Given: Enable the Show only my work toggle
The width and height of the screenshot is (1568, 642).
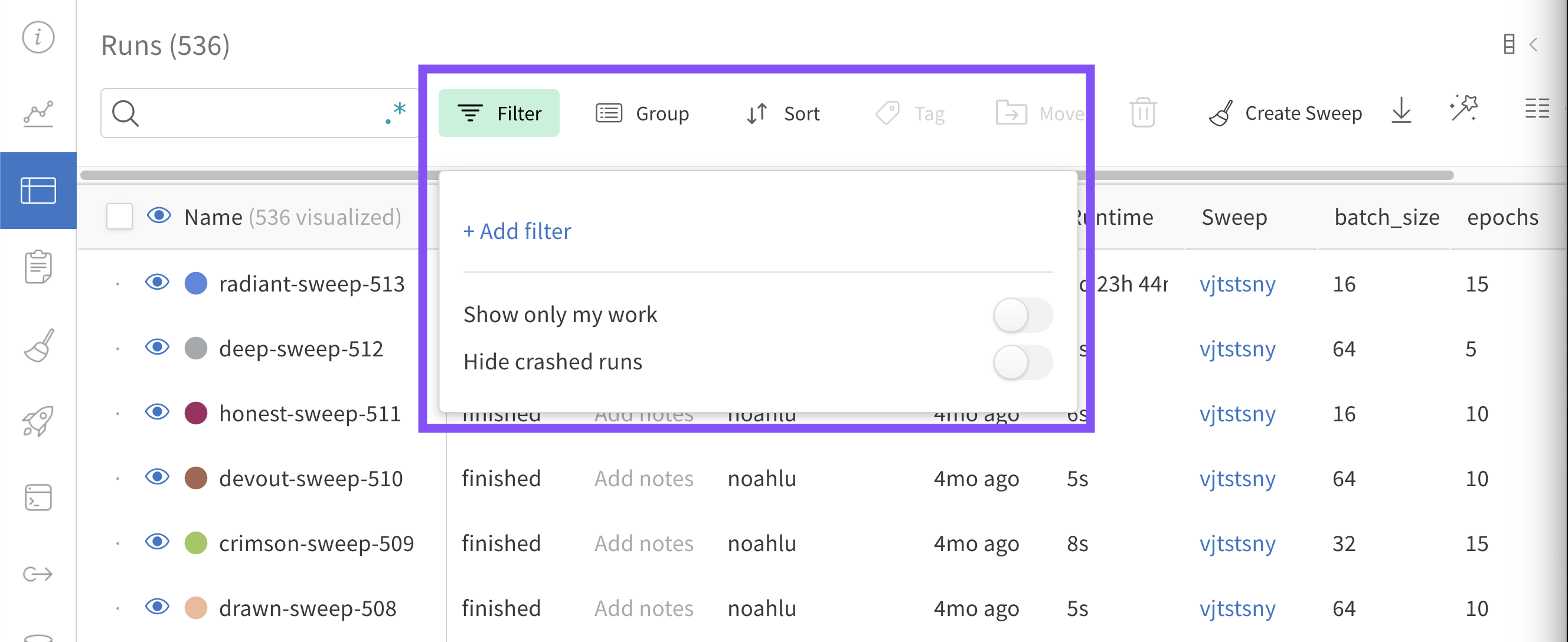Looking at the screenshot, I should [x=1022, y=315].
